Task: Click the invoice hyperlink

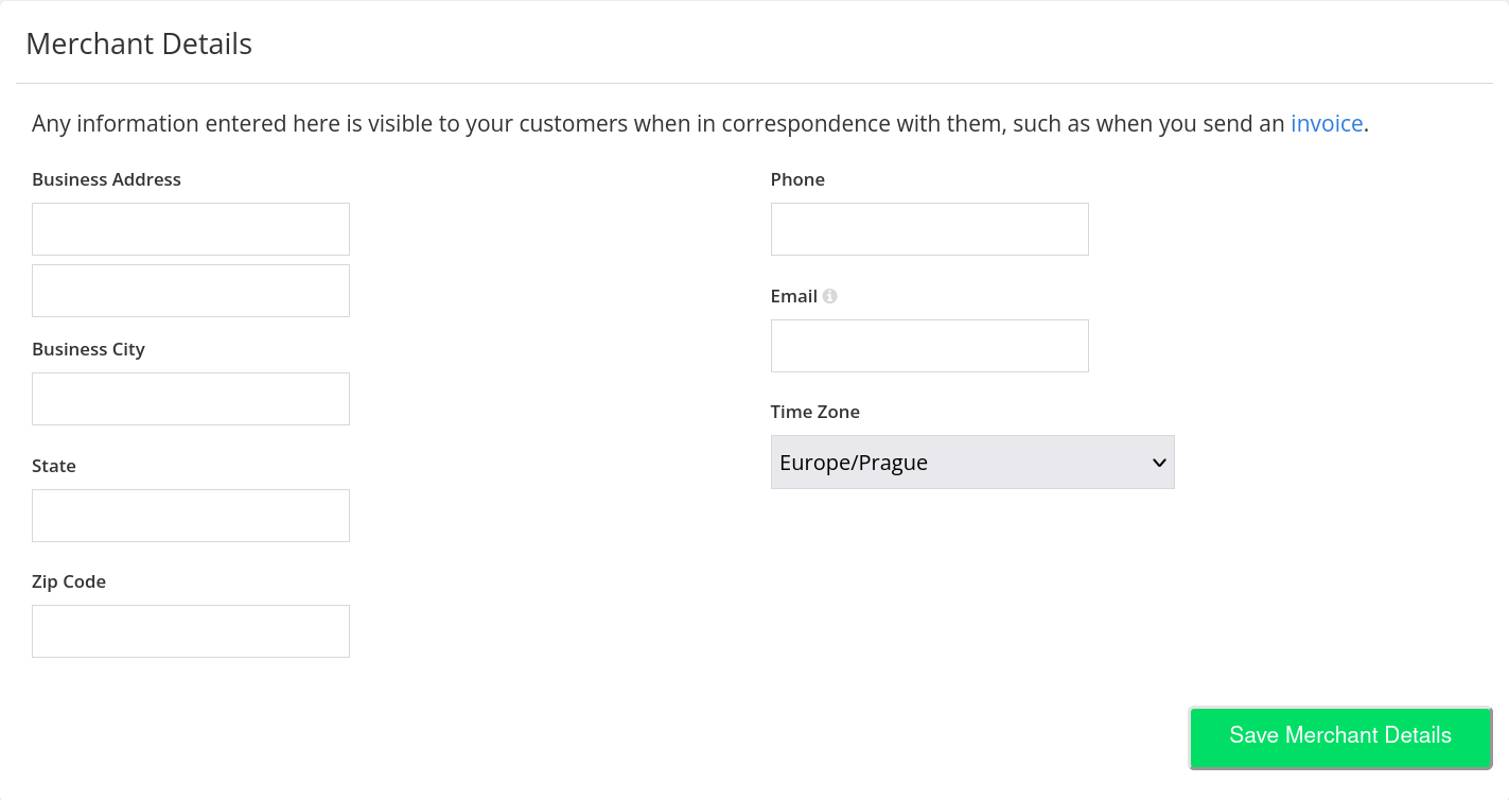Action: [1327, 123]
